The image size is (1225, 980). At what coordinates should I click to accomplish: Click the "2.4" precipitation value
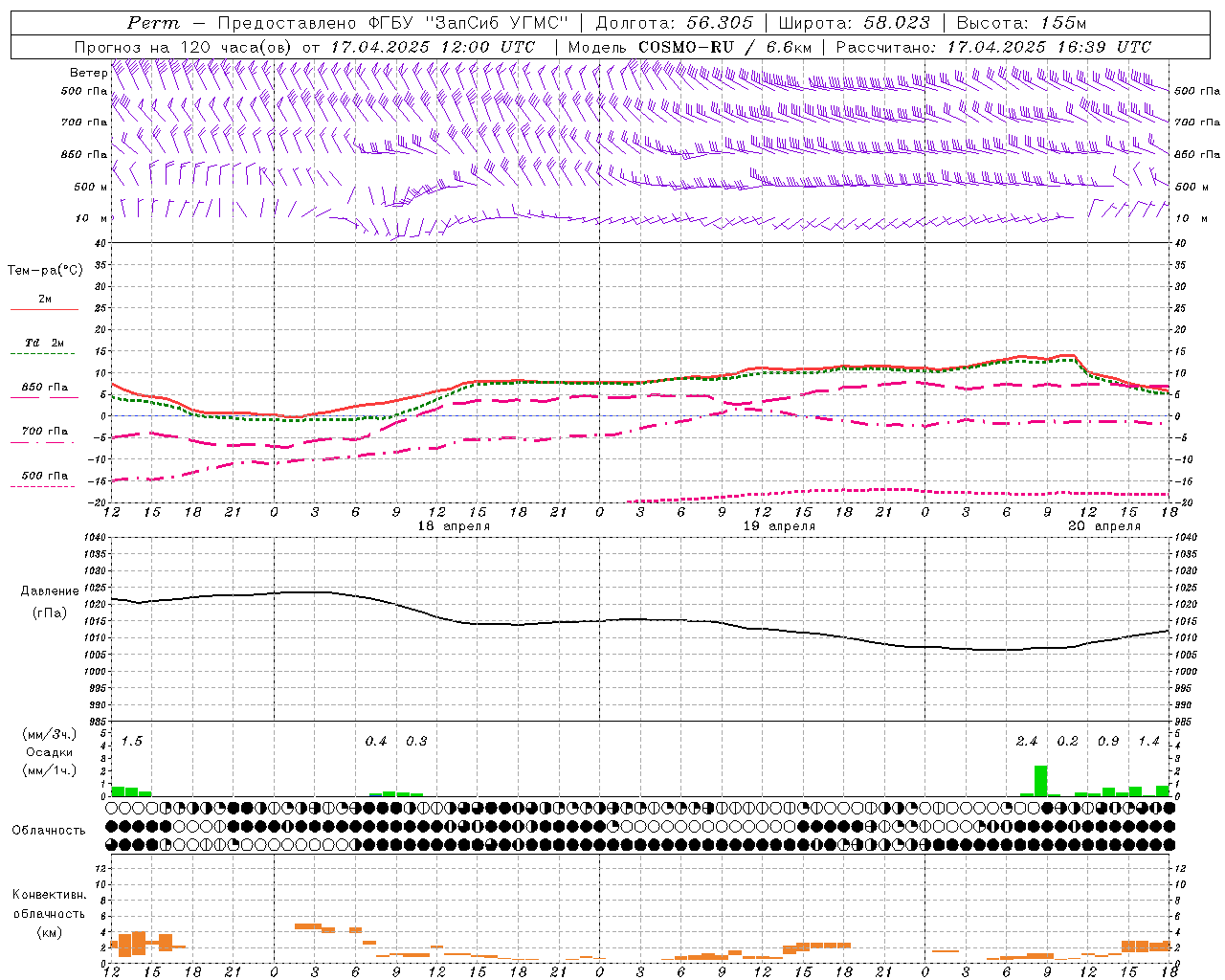tap(1026, 742)
